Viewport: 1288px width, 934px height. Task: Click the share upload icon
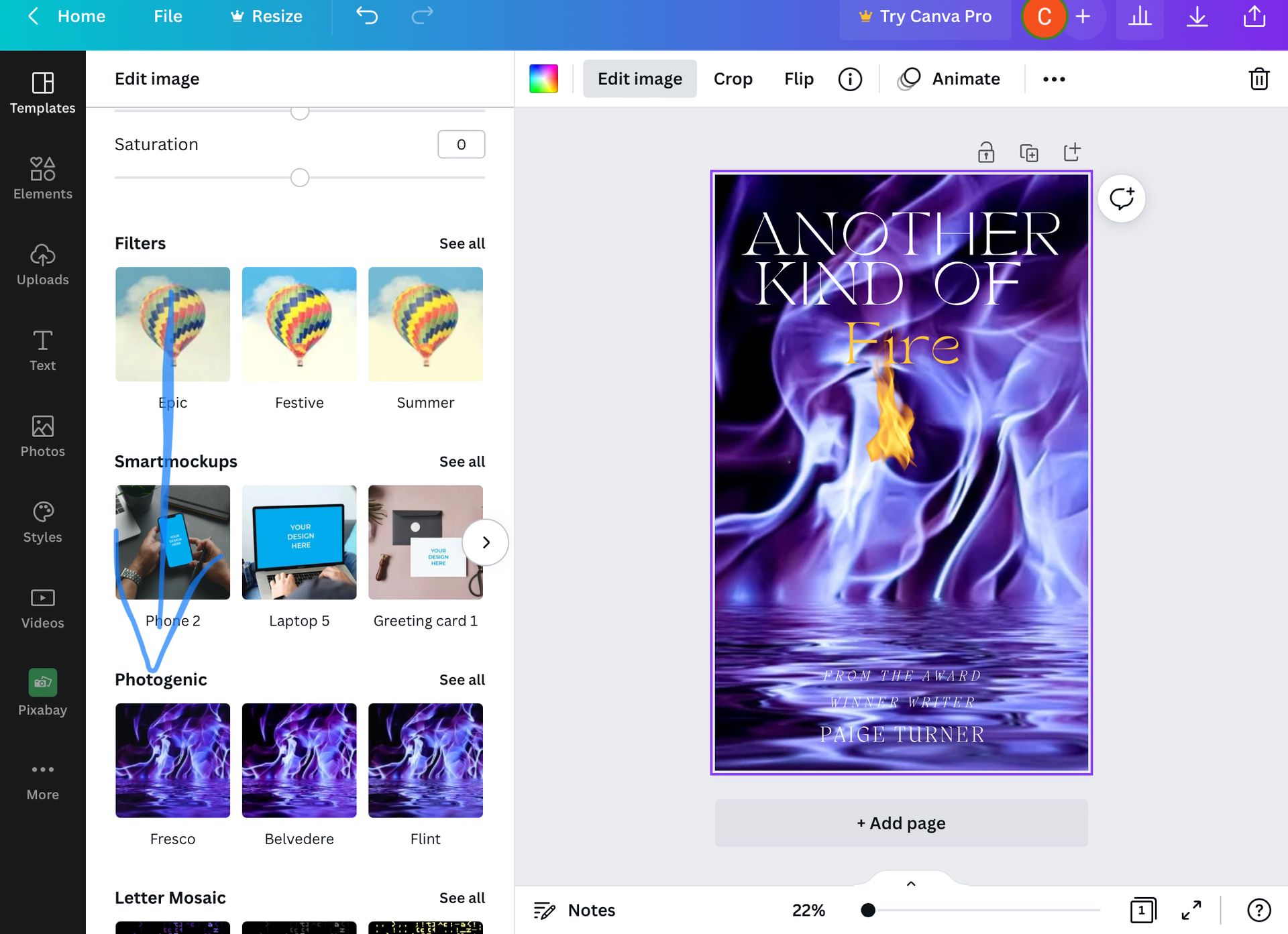click(x=1254, y=17)
